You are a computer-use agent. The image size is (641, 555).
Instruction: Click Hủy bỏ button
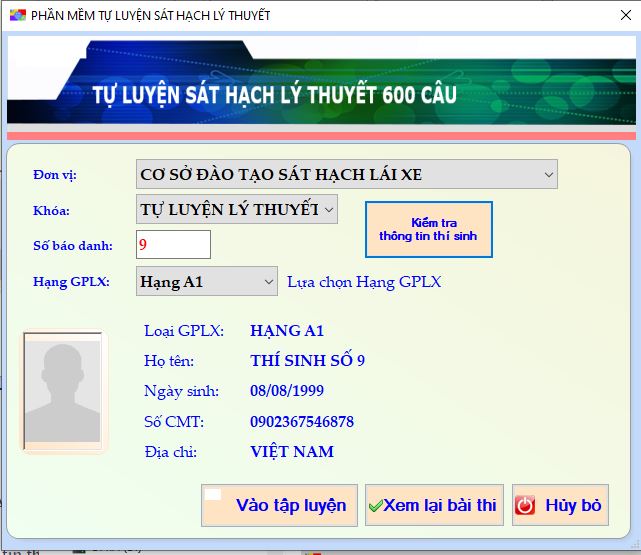pyautogui.click(x=560, y=506)
